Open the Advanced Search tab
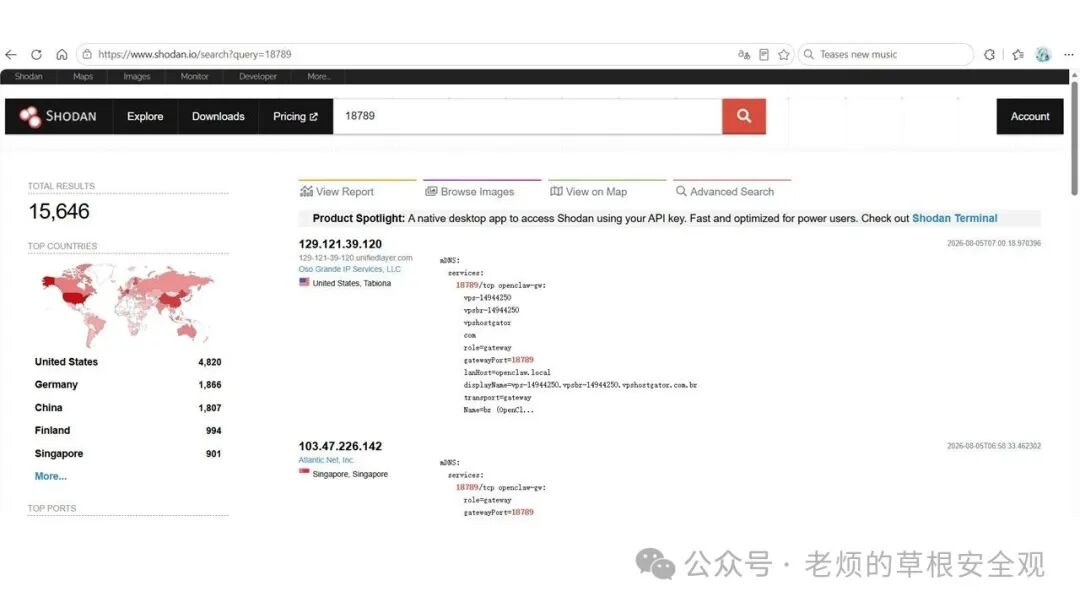1080x608 pixels. tap(725, 191)
